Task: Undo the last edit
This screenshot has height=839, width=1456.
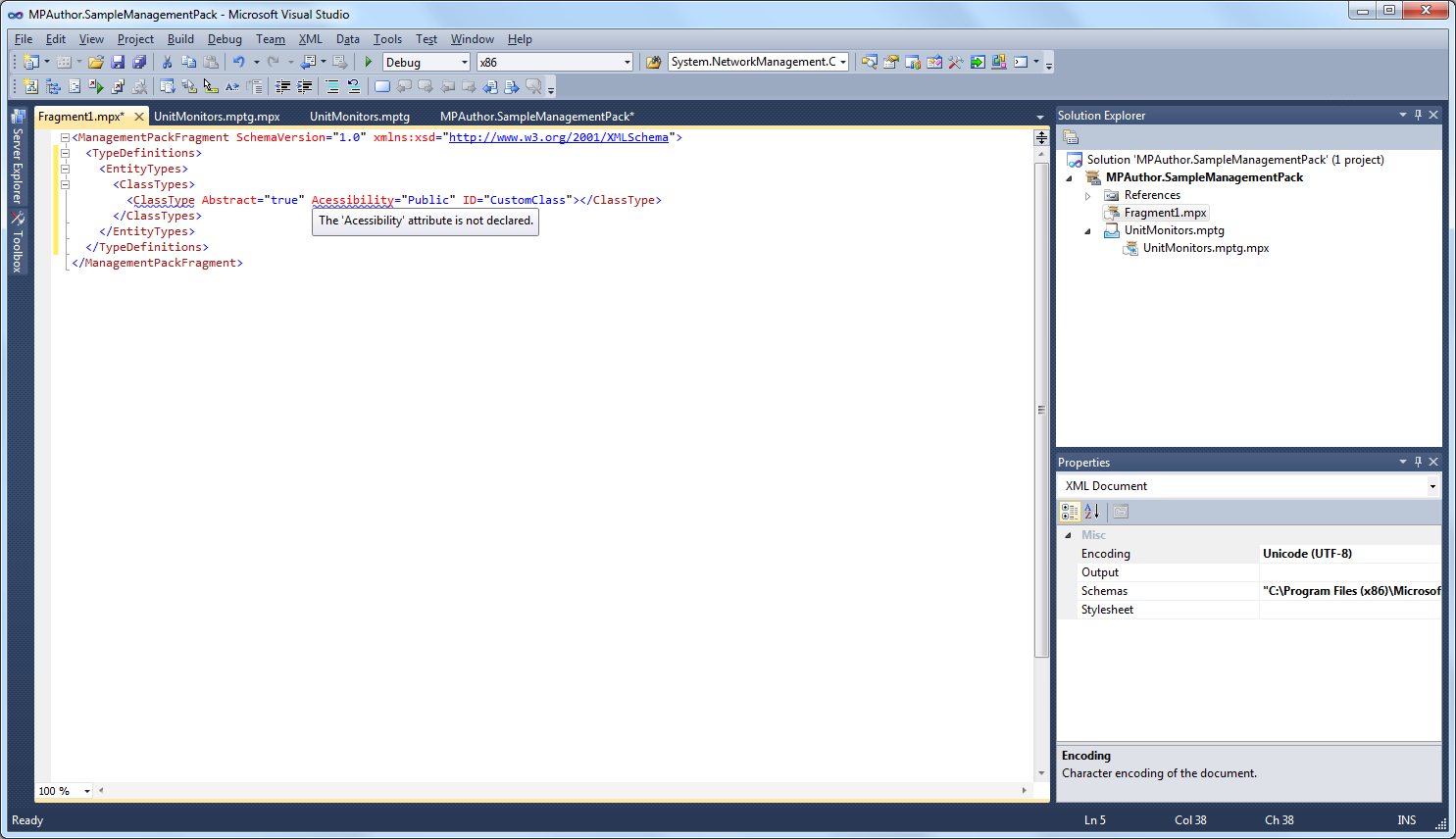Action: click(x=238, y=62)
